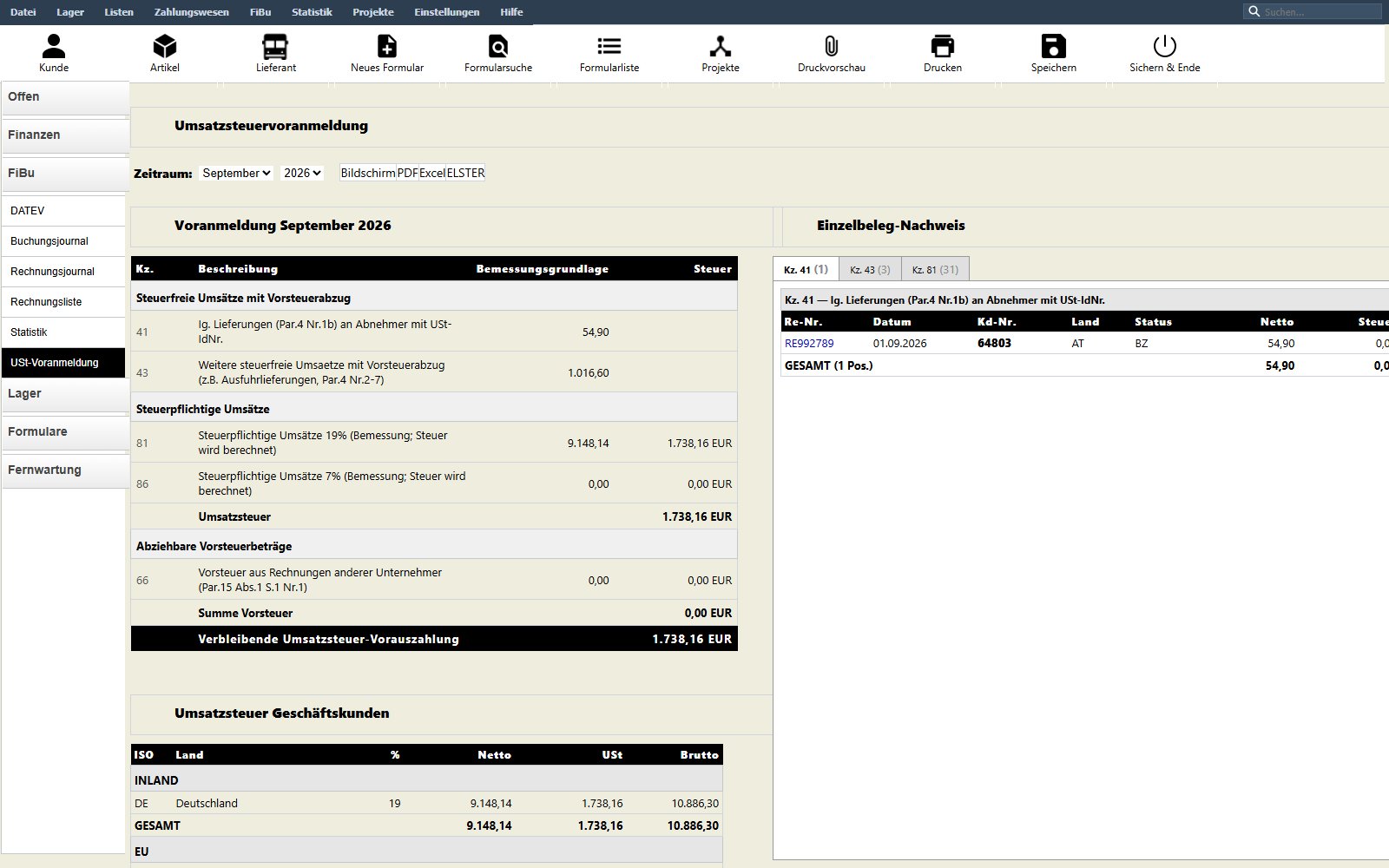
Task: Open the Zahlungswesen menu
Action: pos(192,12)
